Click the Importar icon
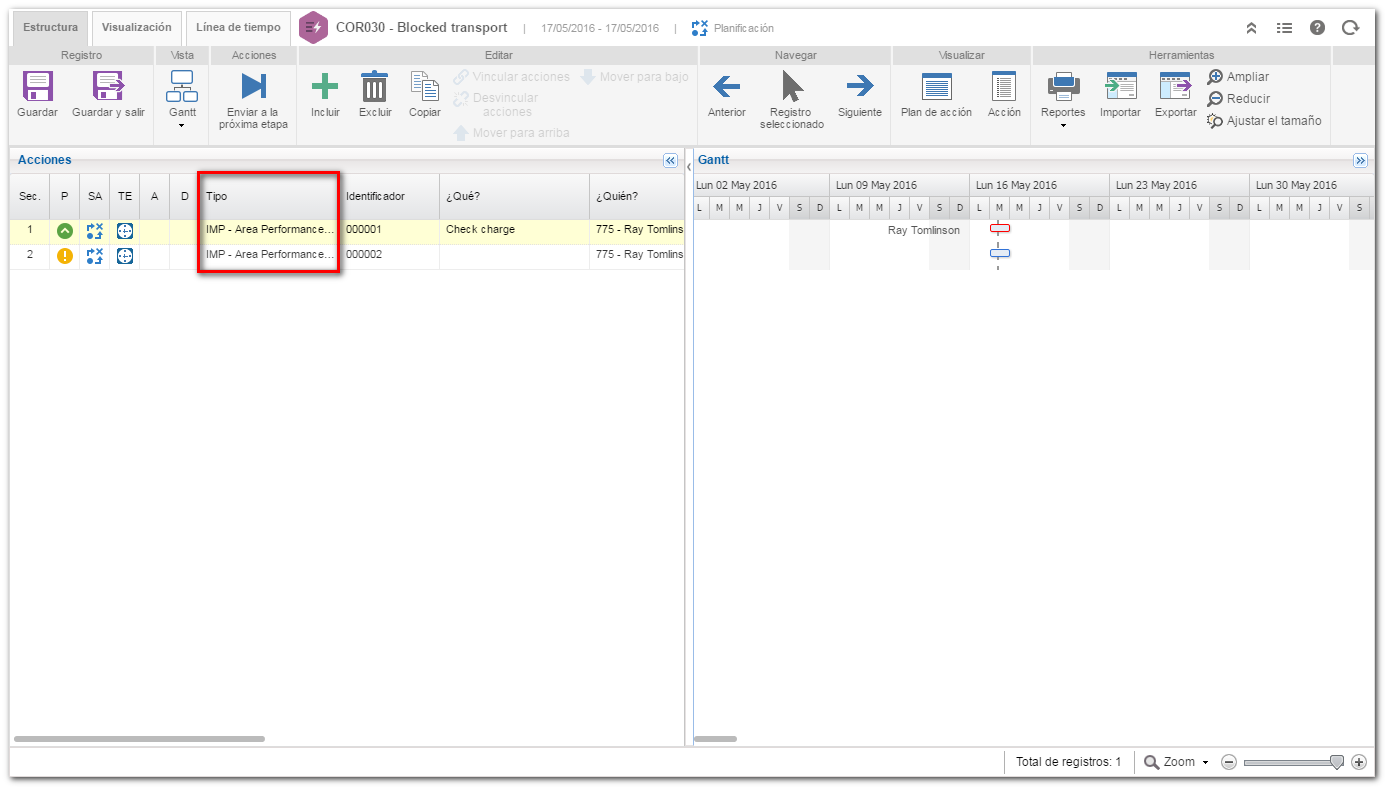This screenshot has height=787, width=1385. pyautogui.click(x=1120, y=86)
